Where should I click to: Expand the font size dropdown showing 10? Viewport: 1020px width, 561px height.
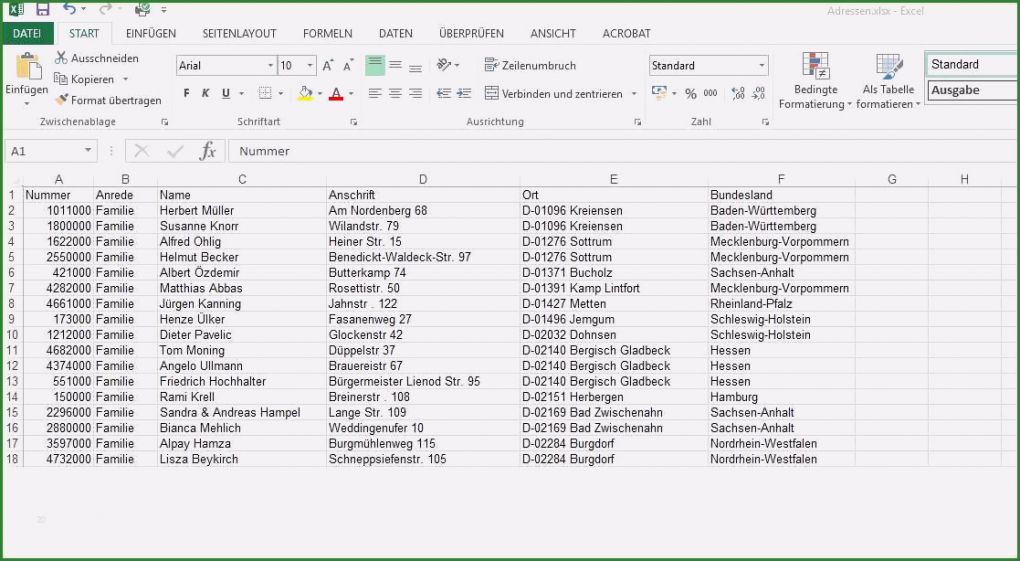(x=309, y=66)
